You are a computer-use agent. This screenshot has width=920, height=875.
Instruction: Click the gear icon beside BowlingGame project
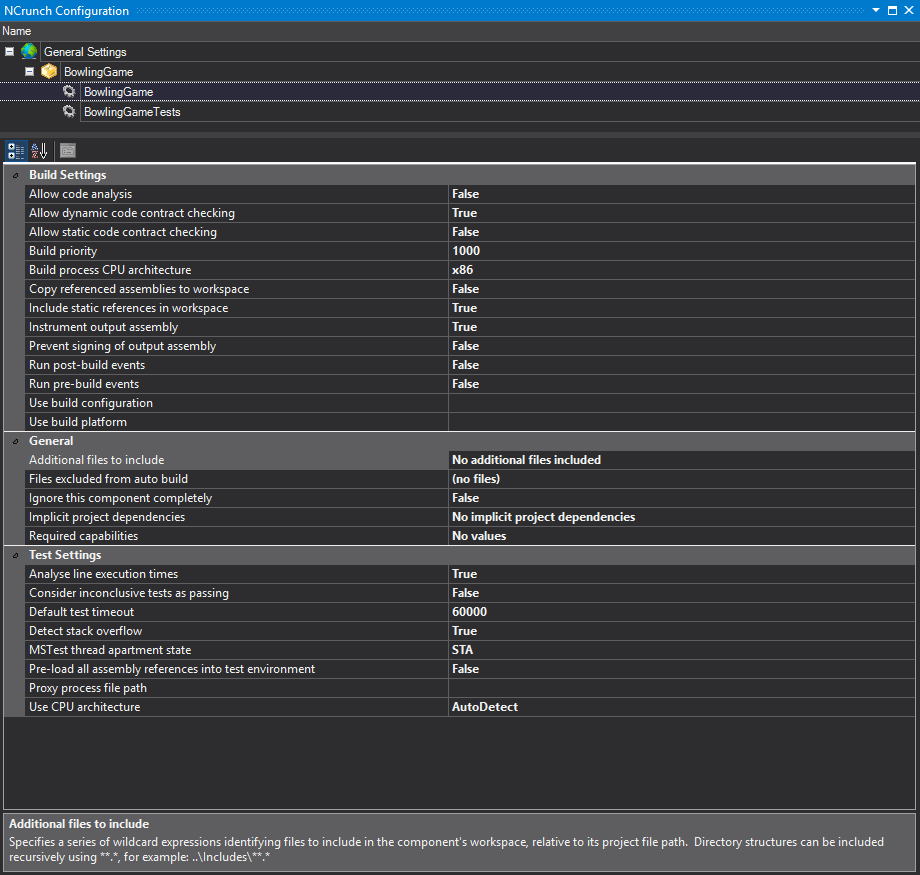click(x=69, y=92)
